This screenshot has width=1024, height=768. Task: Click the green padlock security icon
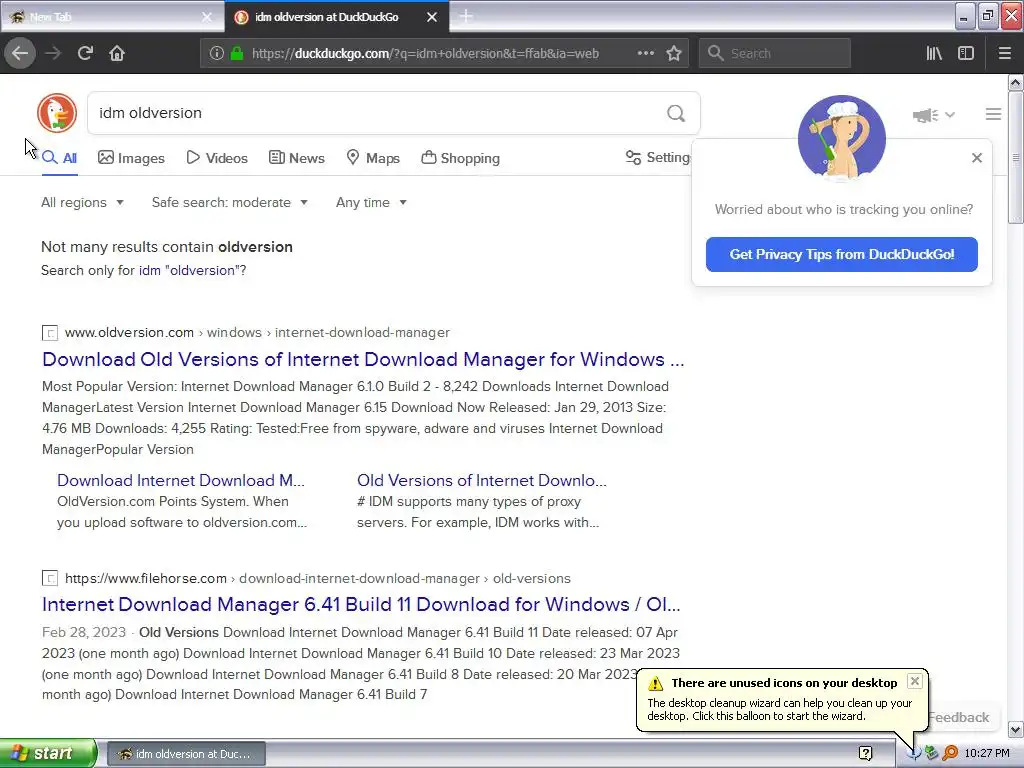point(237,54)
